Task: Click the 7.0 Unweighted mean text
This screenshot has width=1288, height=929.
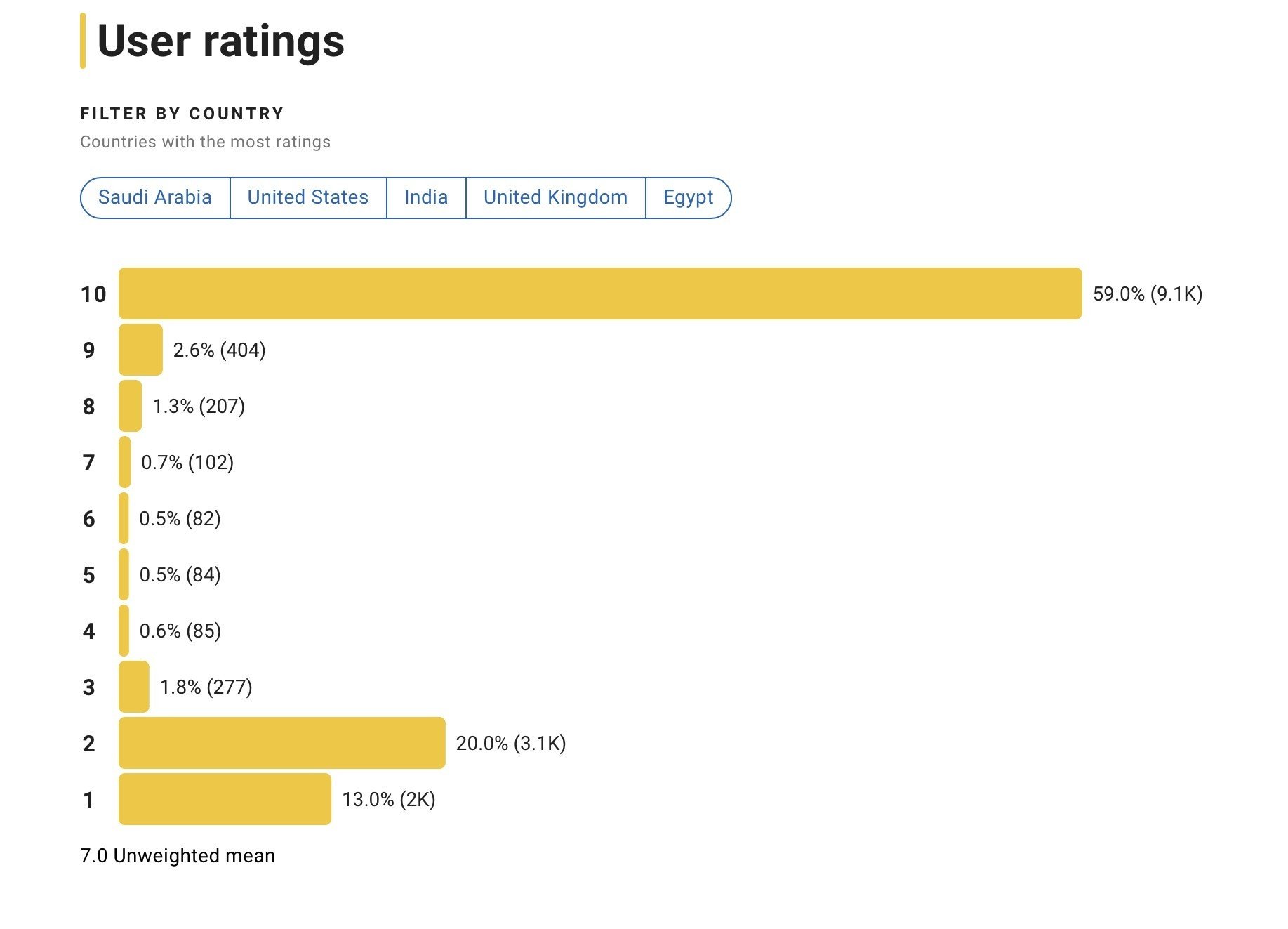Action: tap(178, 855)
